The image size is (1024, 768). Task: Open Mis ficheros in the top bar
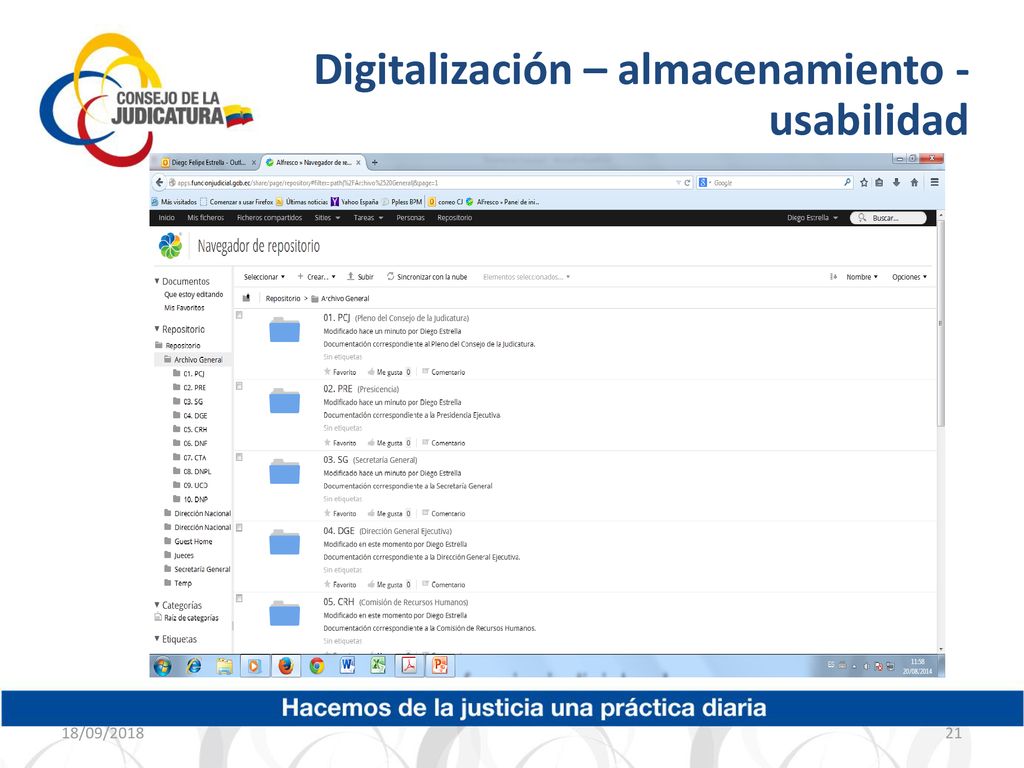tap(205, 218)
